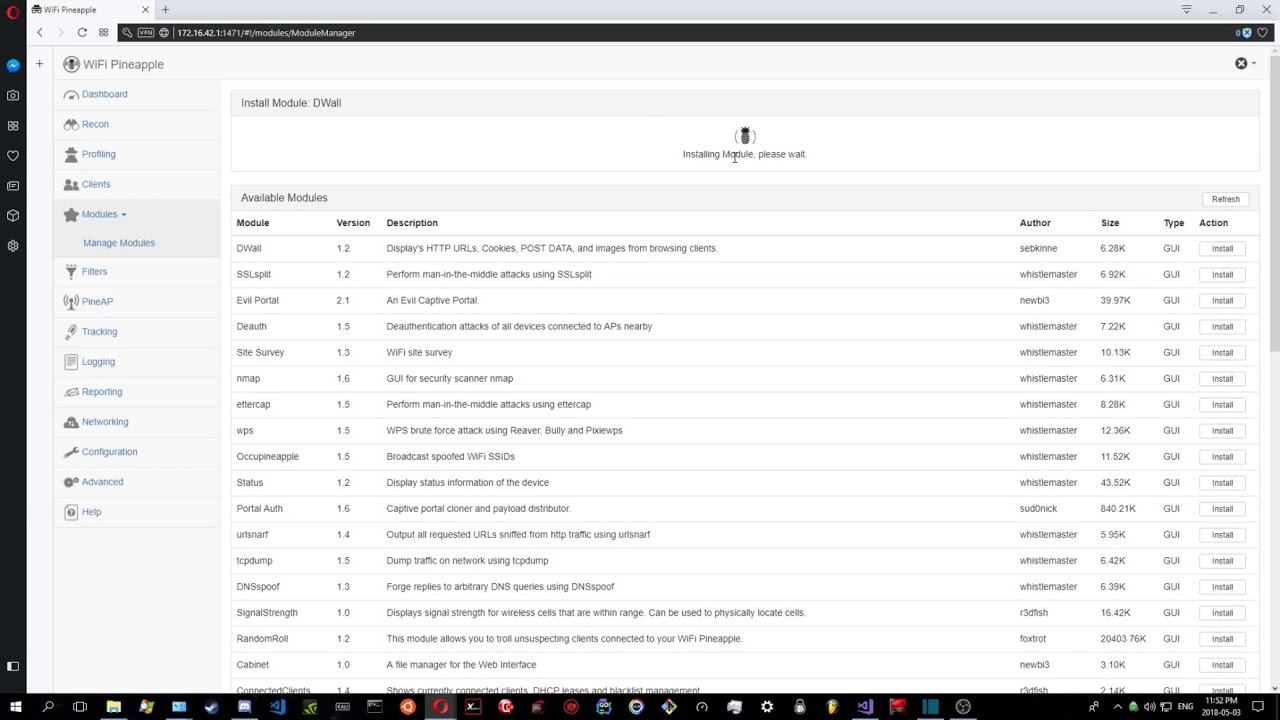Install the nmap module
Screen dimensions: 1280x720
1222,378
